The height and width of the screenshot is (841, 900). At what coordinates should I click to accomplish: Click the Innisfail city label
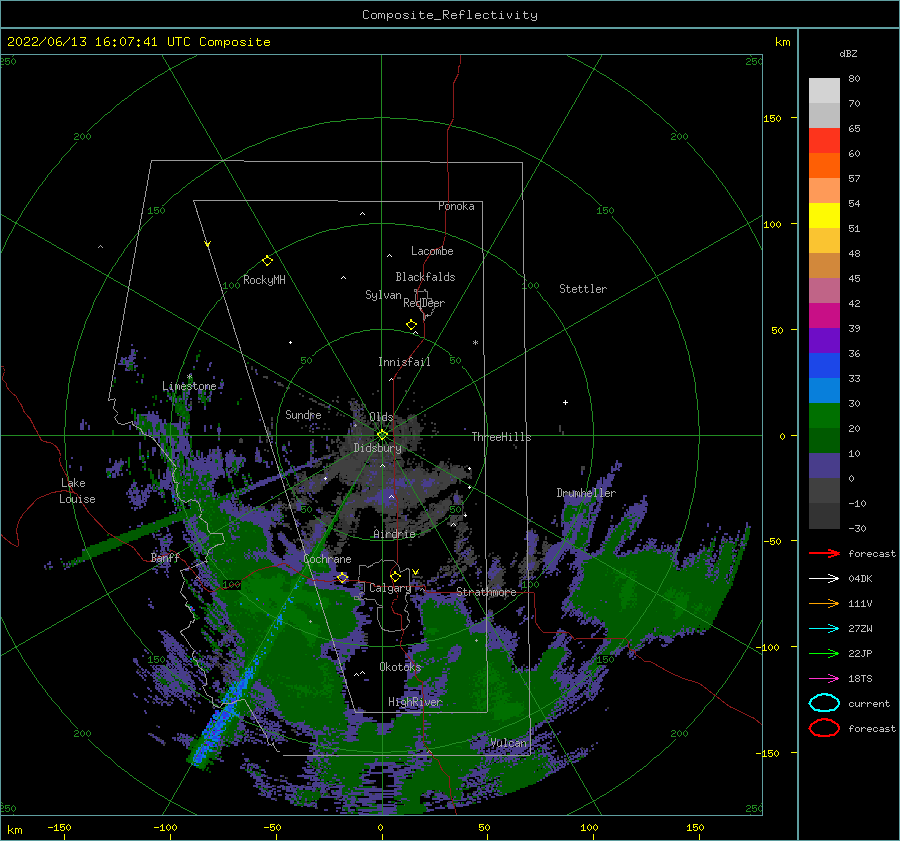(404, 362)
